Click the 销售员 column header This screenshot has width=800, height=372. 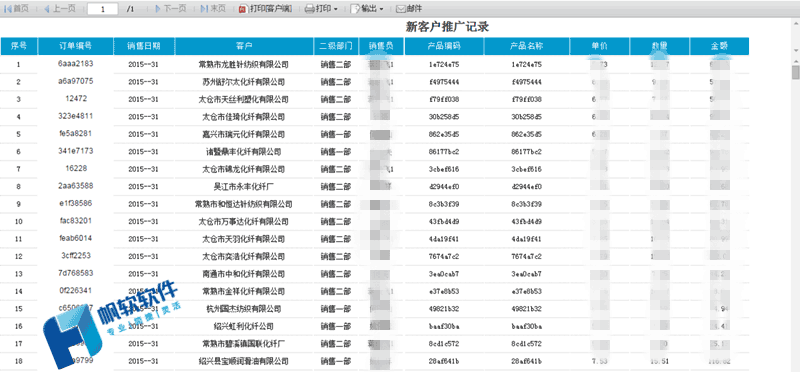pyautogui.click(x=382, y=46)
